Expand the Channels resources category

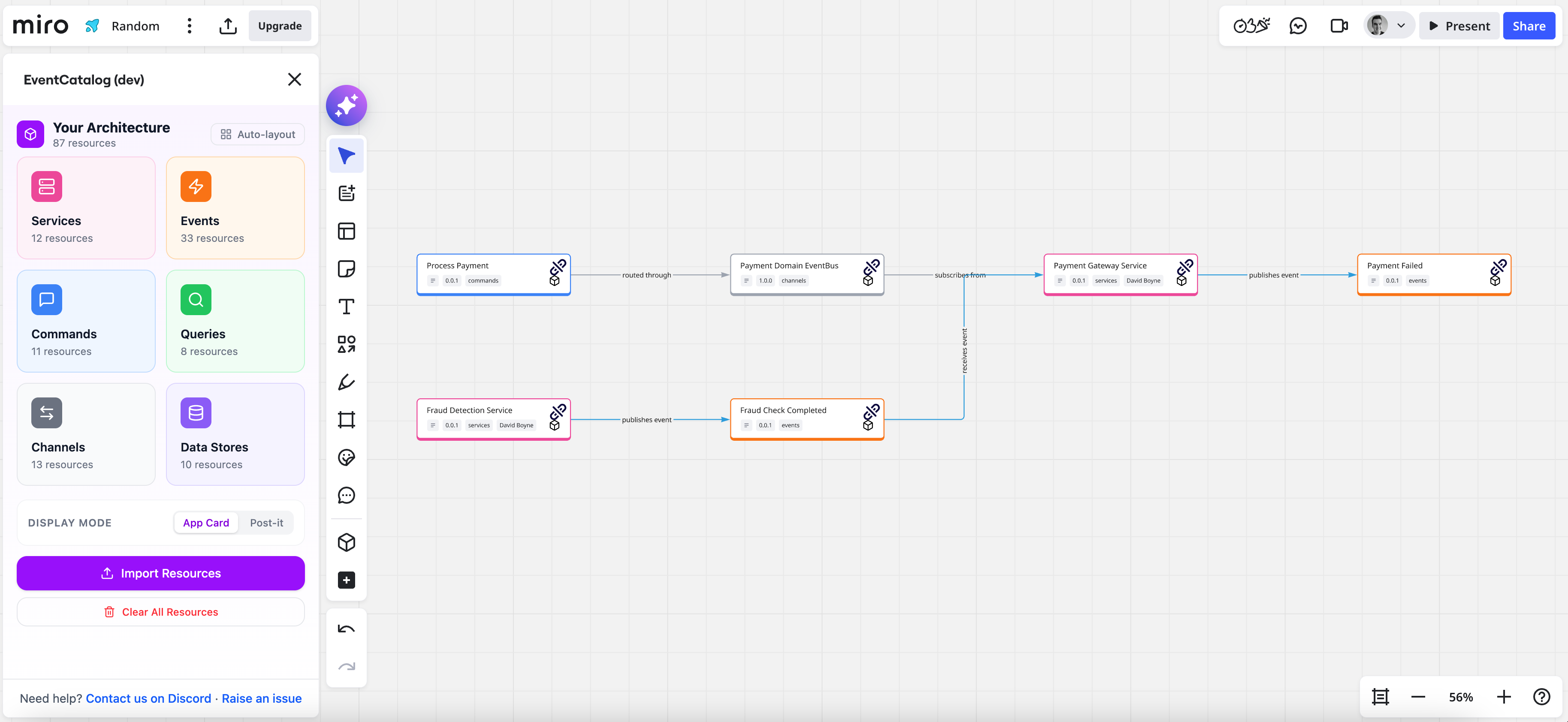point(86,434)
